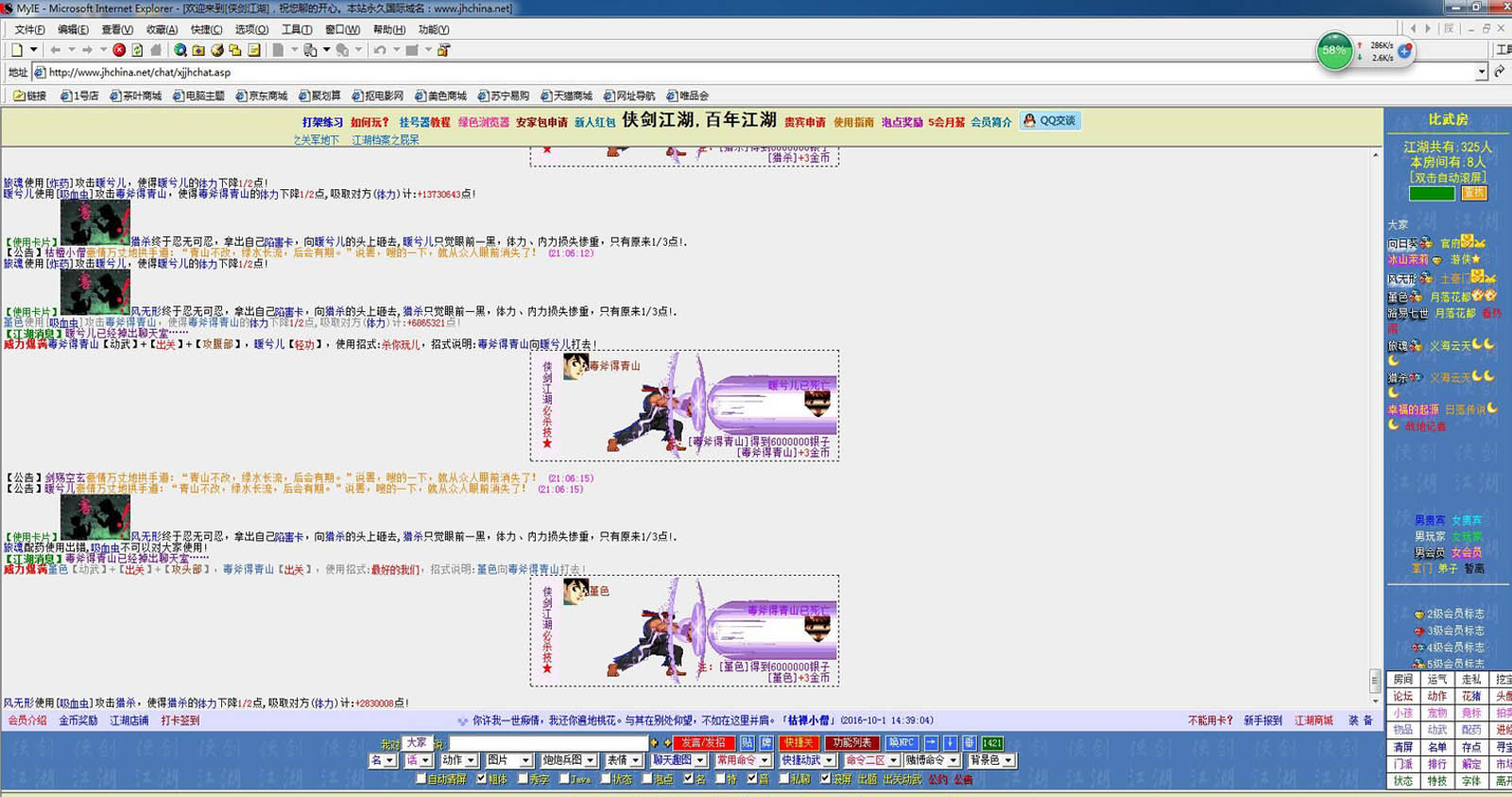The width and height of the screenshot is (1512, 797).
Task: Open the 帮助(H) menu
Action: pos(389,29)
